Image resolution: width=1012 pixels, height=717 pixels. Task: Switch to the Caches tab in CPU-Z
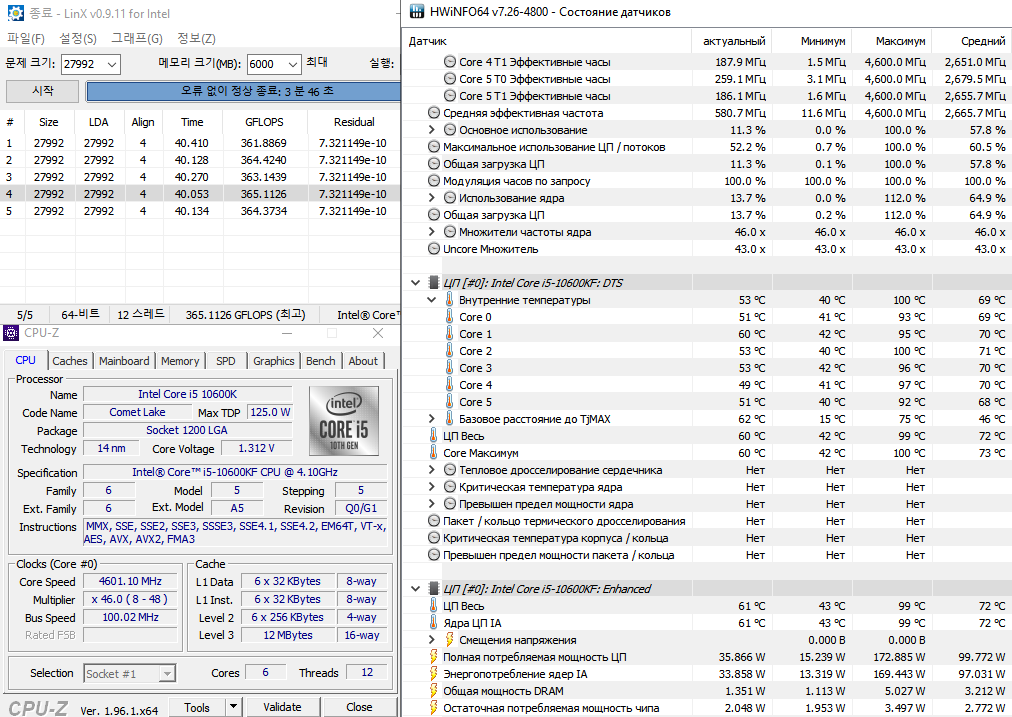tap(70, 361)
